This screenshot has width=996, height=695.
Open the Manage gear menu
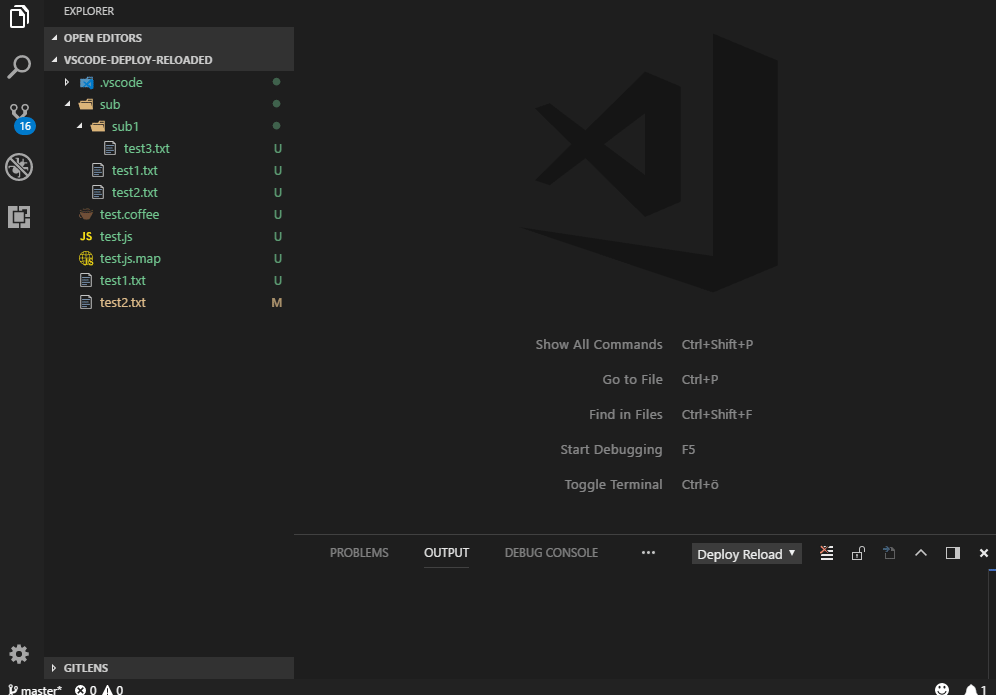pyautogui.click(x=19, y=654)
